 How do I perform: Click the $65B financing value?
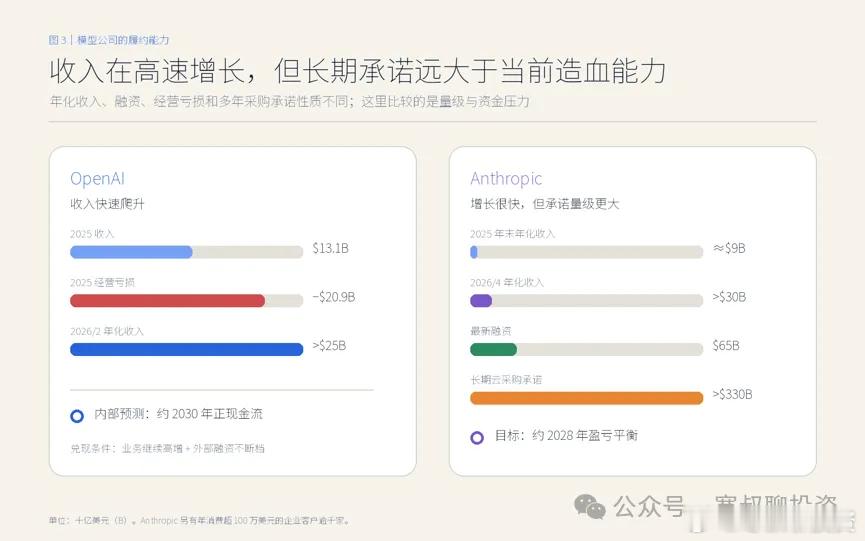[x=726, y=345]
